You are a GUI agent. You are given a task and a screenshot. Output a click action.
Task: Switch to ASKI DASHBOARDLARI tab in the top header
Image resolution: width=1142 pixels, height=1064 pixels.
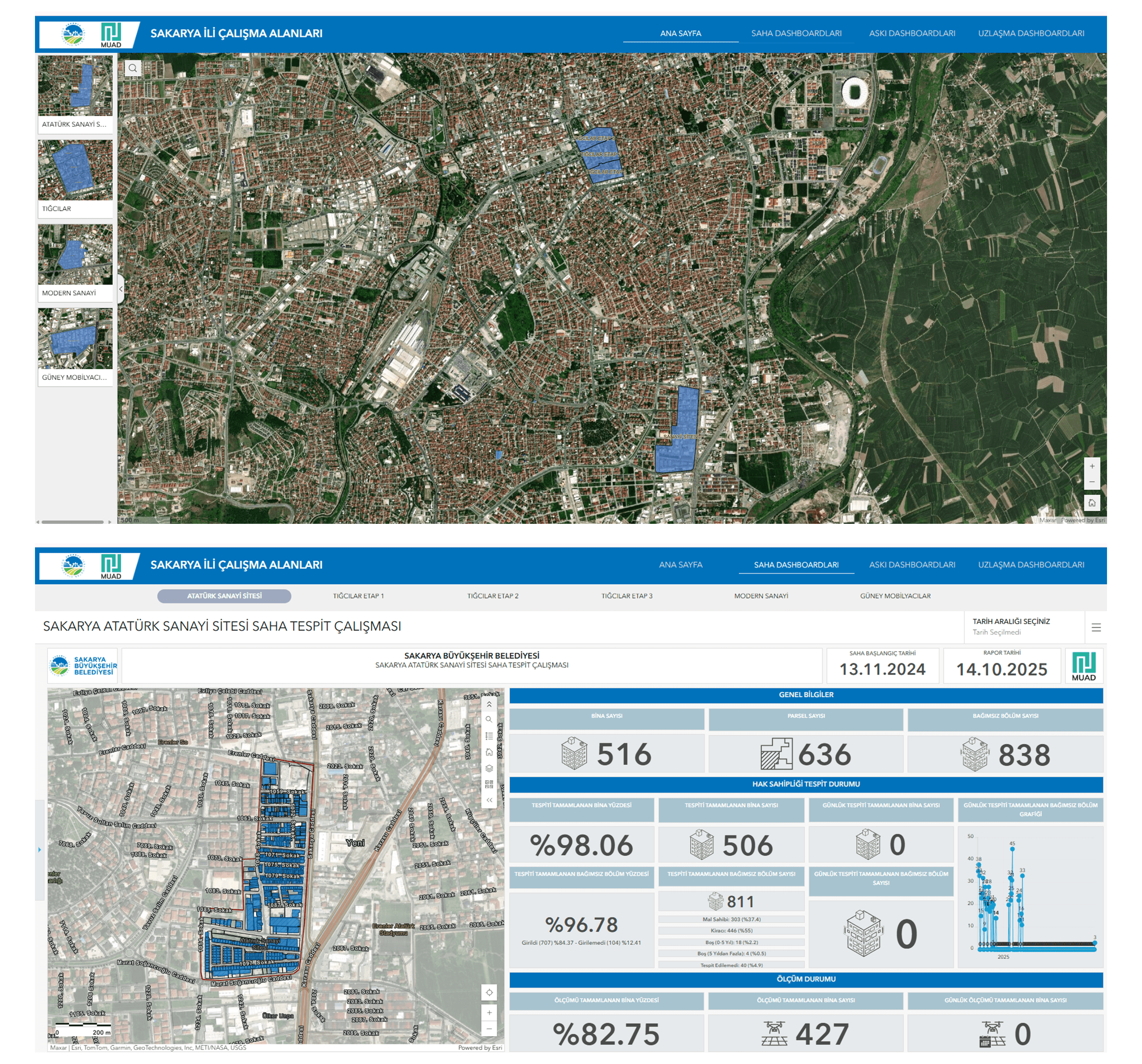coord(912,34)
